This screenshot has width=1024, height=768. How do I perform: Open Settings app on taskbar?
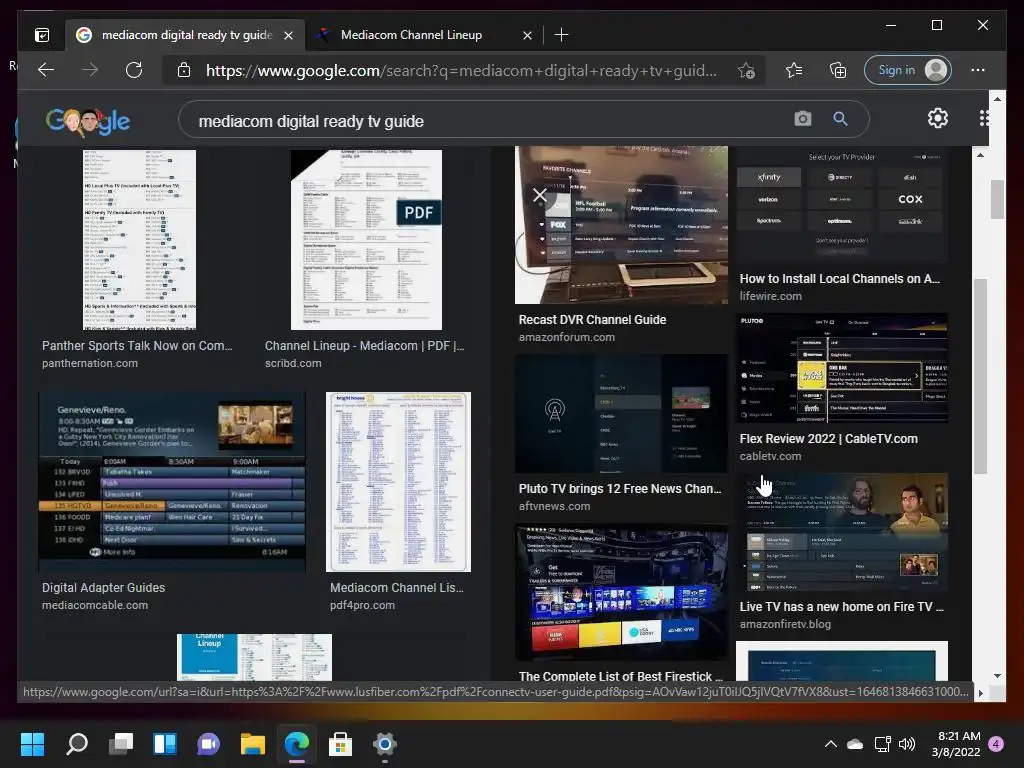tap(385, 744)
